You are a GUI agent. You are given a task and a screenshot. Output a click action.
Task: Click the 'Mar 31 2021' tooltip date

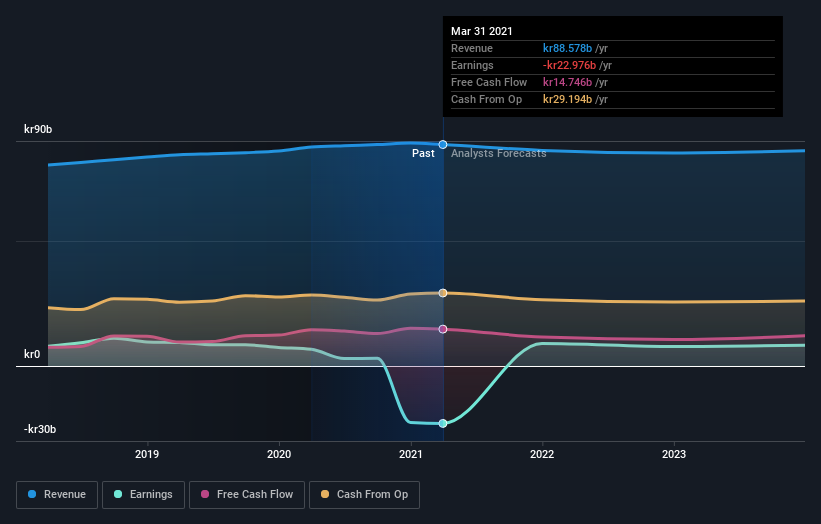(x=482, y=31)
